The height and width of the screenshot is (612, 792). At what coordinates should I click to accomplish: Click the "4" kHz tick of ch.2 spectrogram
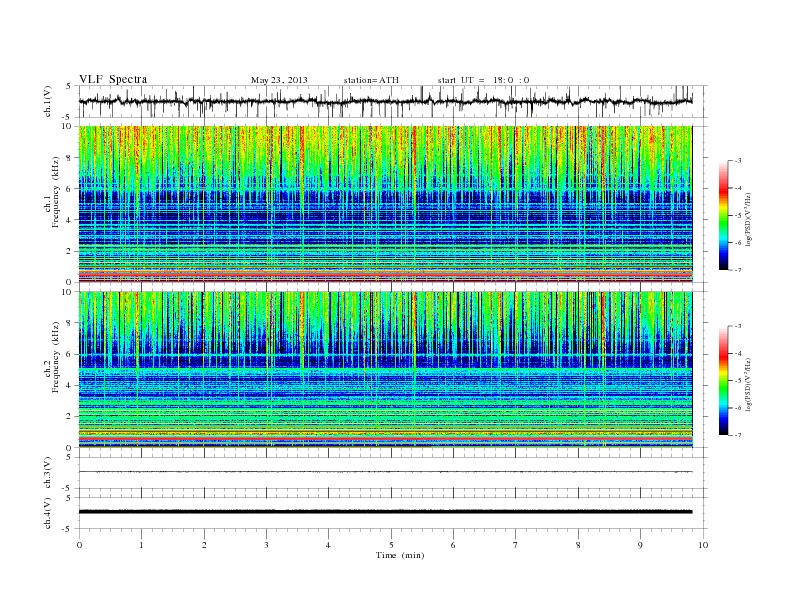(69, 386)
